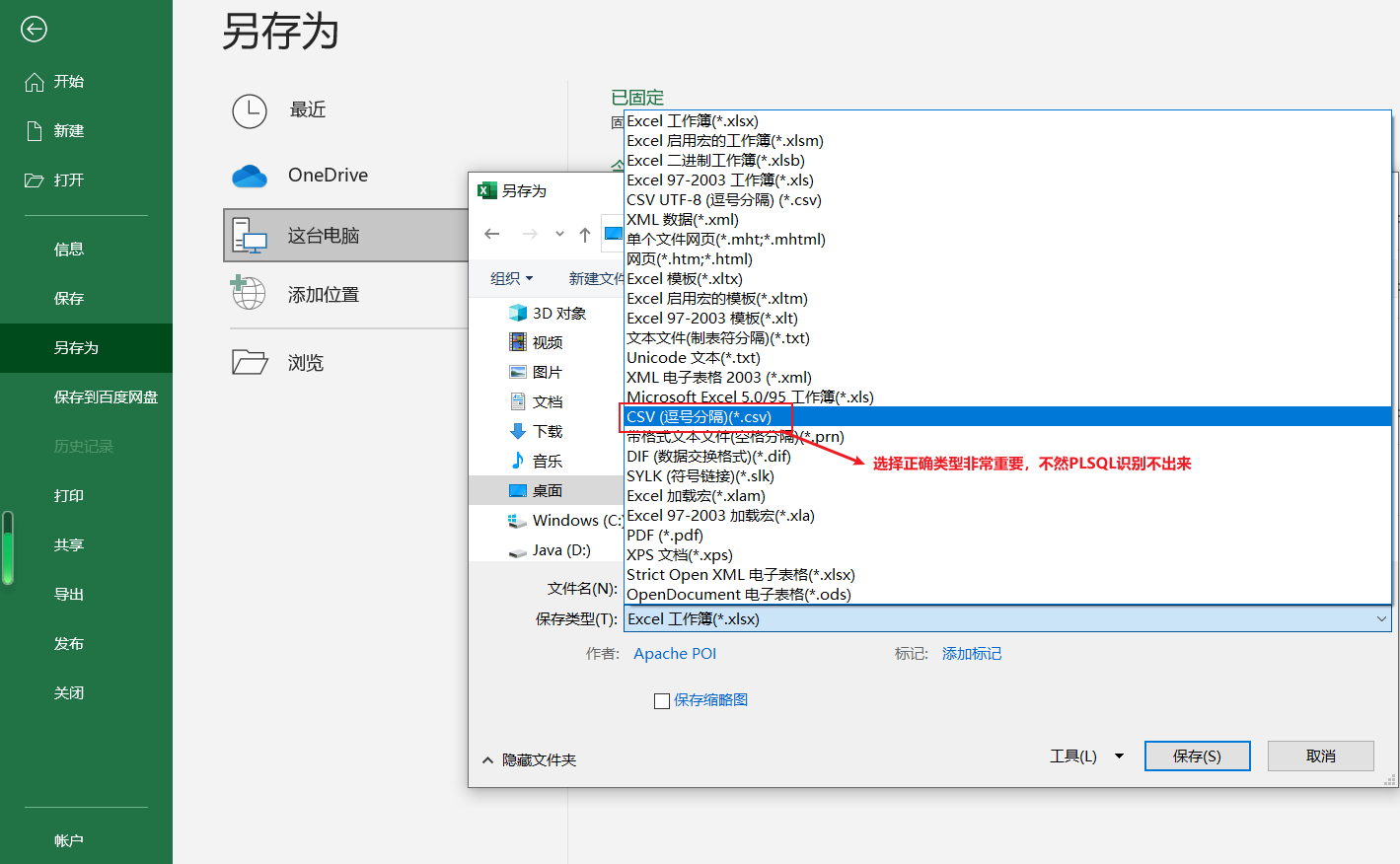
Task: Open the 音乐 music folder
Action: (x=549, y=461)
